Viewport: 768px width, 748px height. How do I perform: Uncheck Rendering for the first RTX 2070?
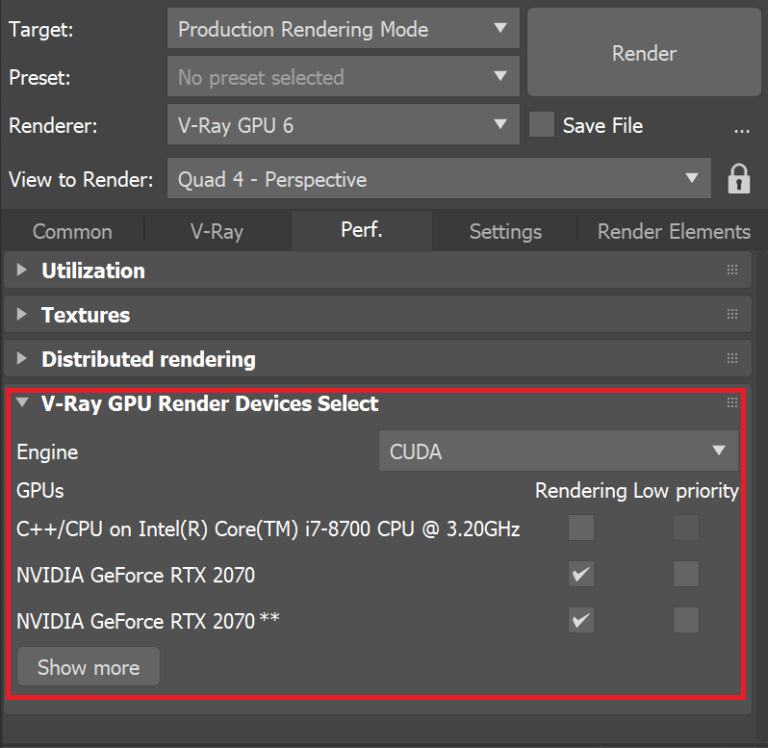point(581,574)
